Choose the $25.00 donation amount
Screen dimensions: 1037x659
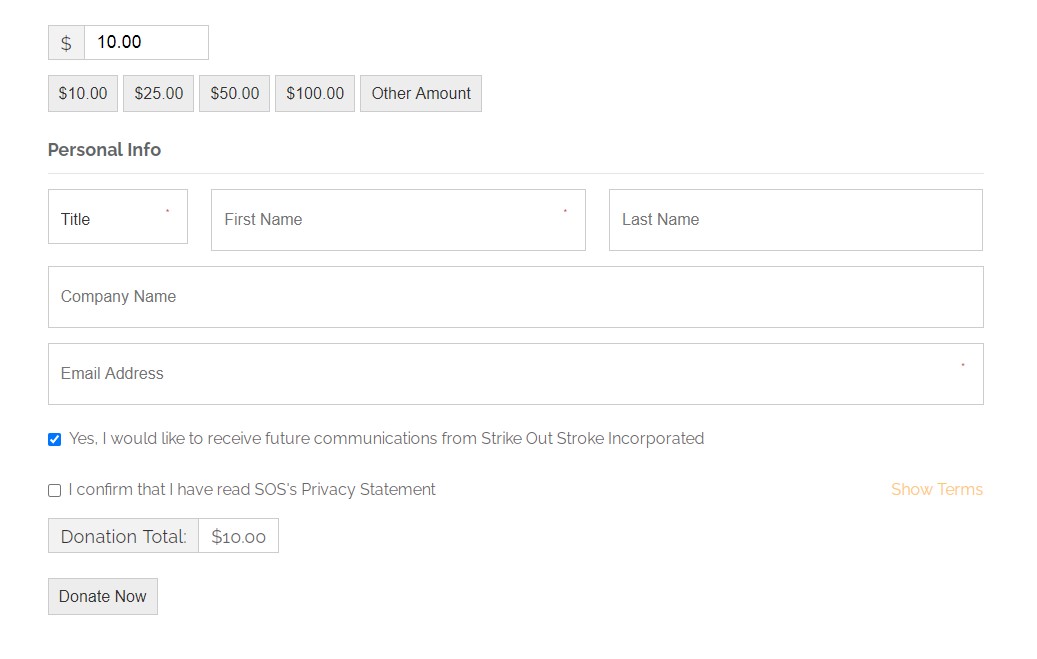(x=158, y=94)
